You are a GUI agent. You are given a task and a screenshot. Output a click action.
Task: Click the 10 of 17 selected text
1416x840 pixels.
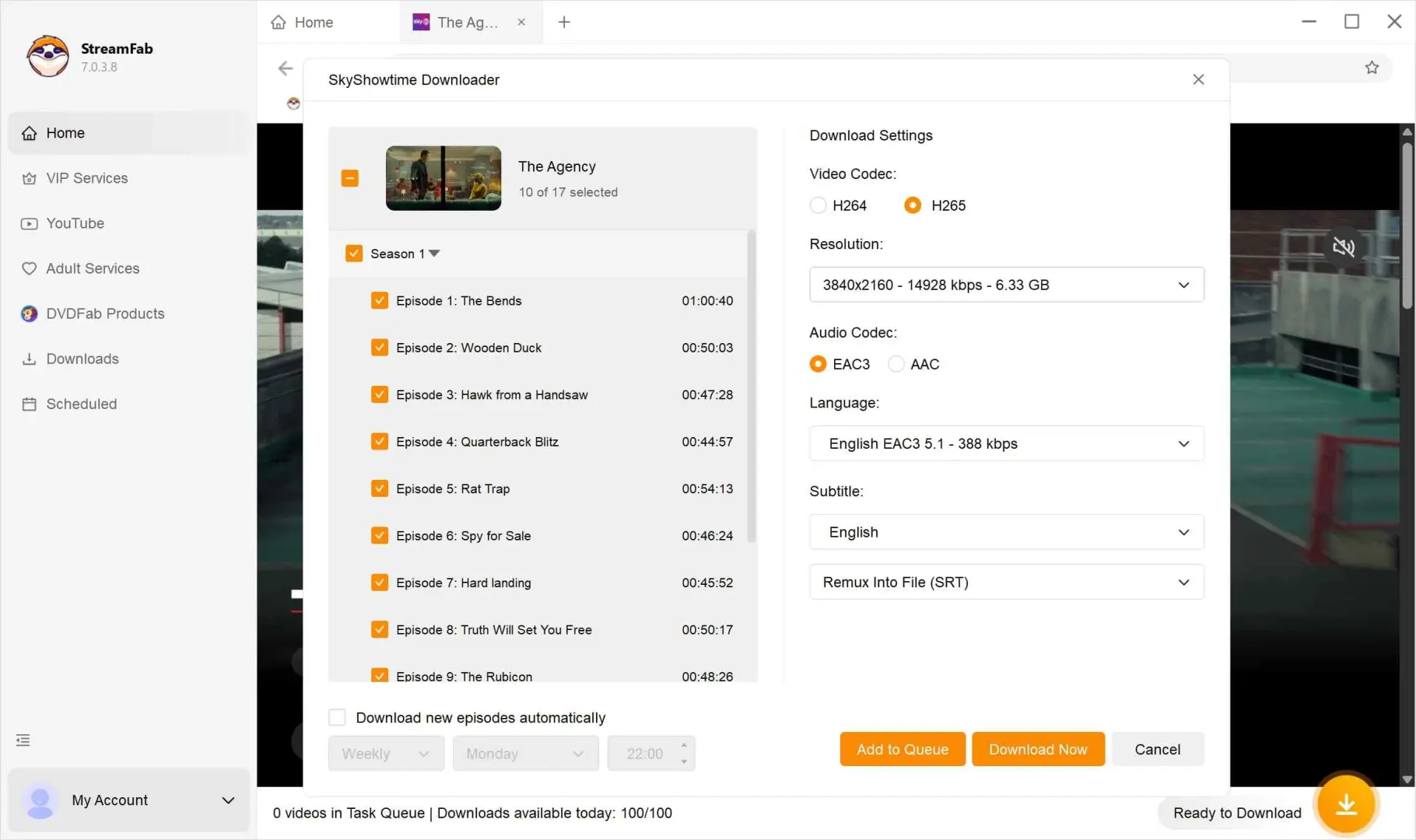(x=568, y=192)
